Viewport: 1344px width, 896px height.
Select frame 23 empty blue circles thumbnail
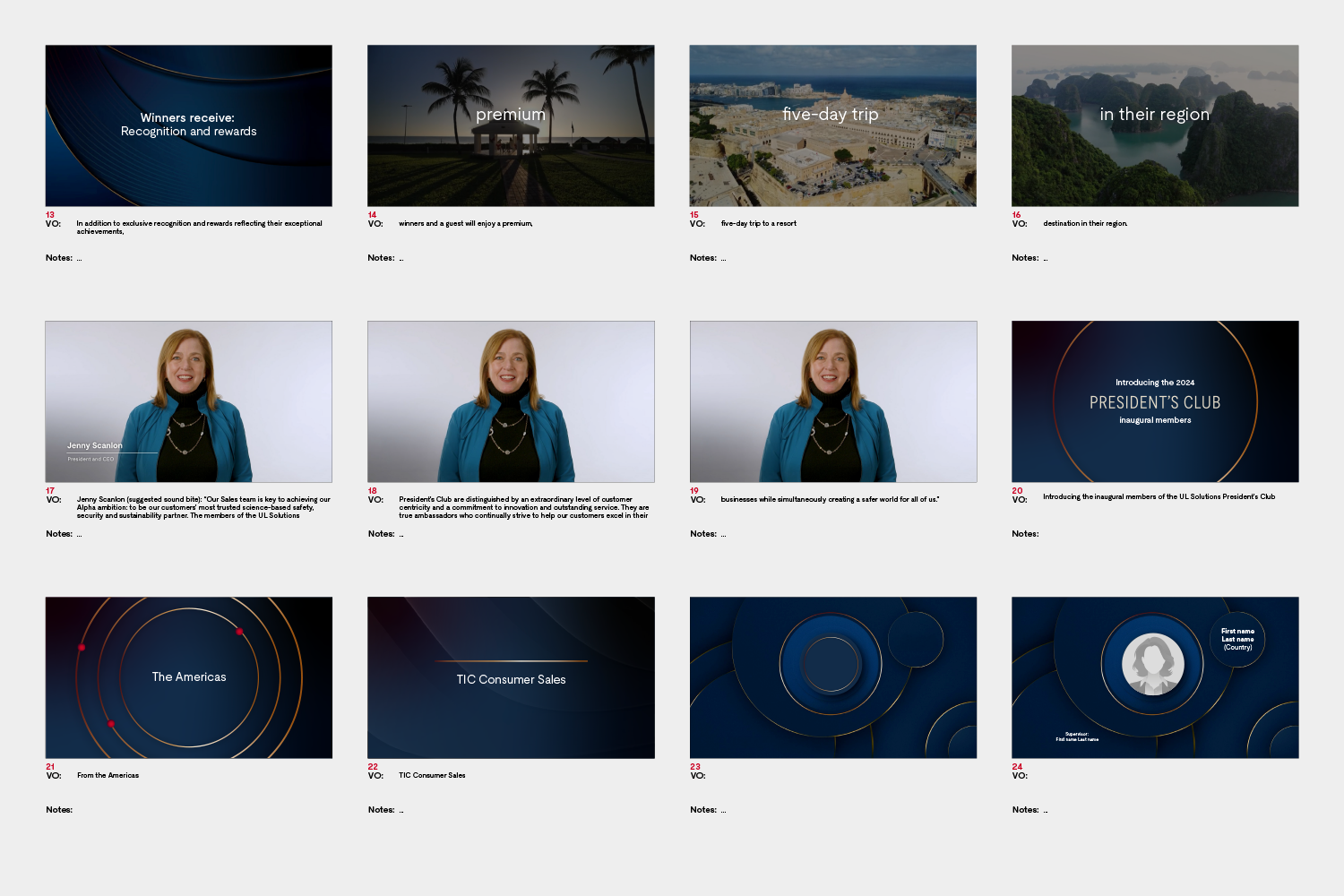click(x=832, y=677)
